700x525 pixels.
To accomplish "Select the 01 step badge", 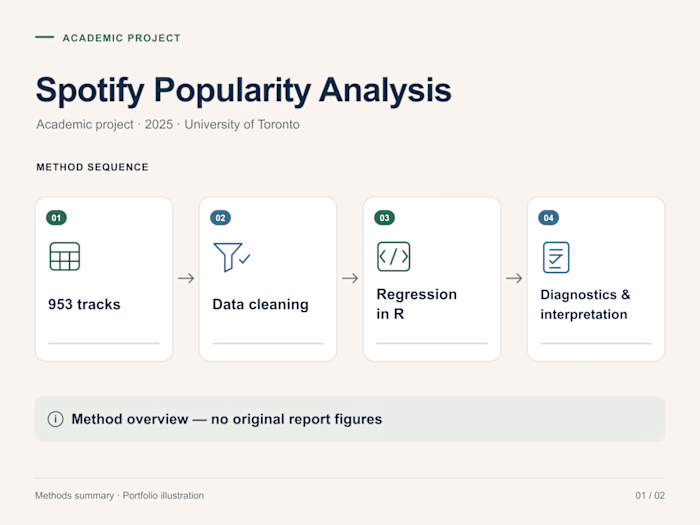I will click(56, 218).
